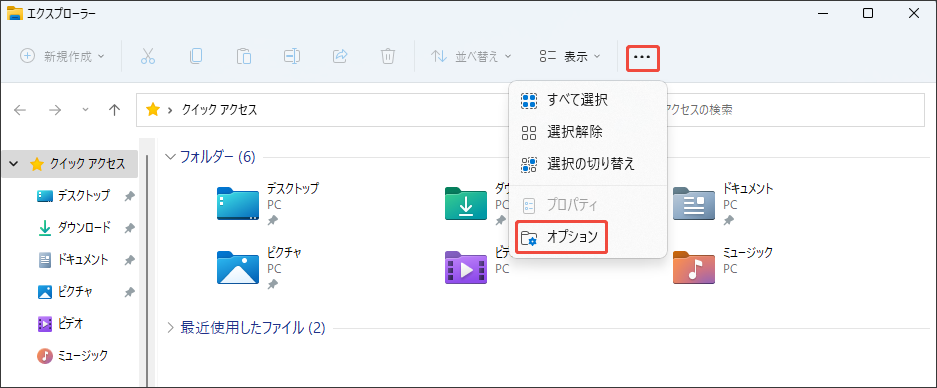
Task: Click the Share icon in toolbar
Action: [339, 56]
